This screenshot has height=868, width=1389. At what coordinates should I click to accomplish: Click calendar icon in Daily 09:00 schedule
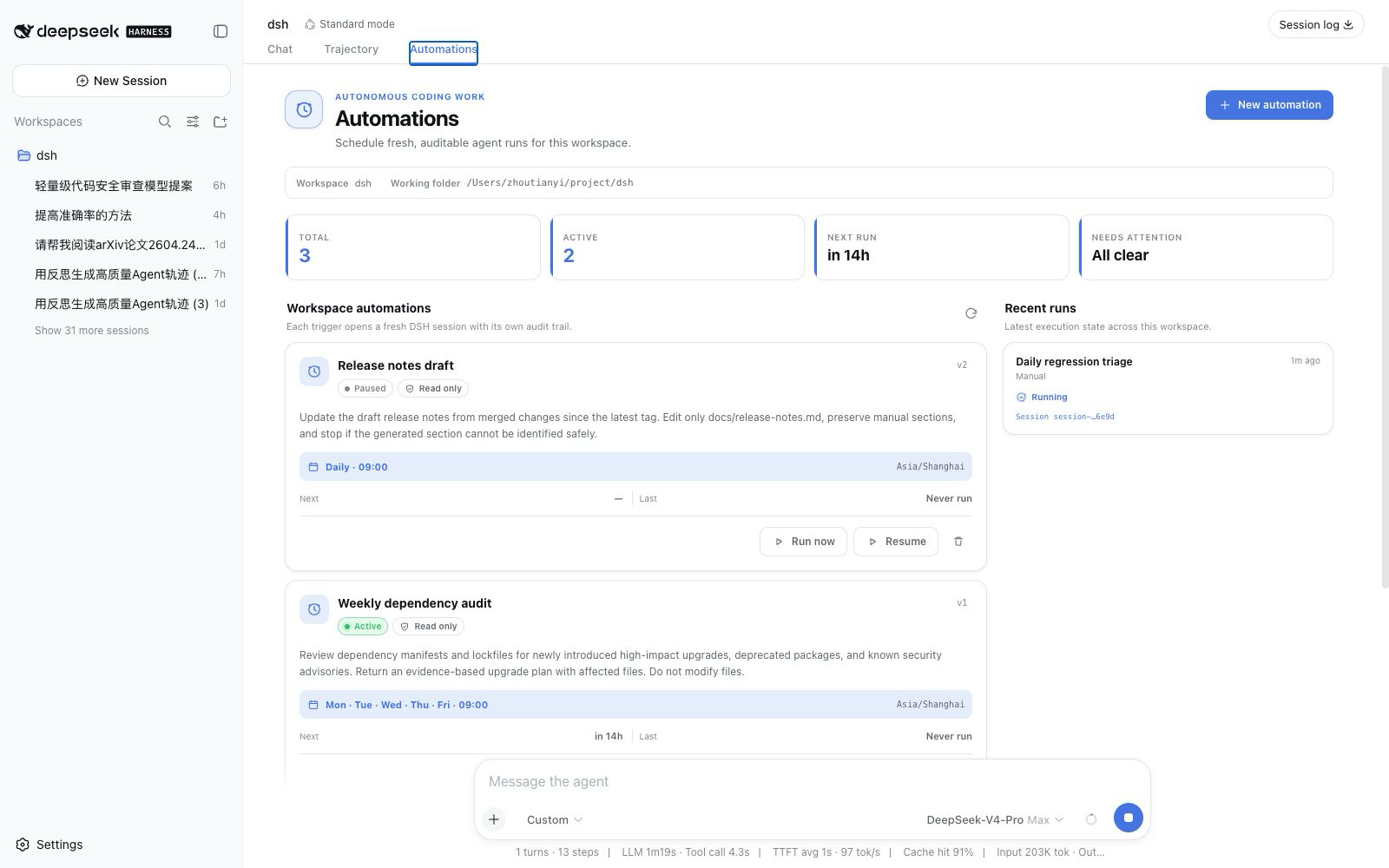click(313, 467)
